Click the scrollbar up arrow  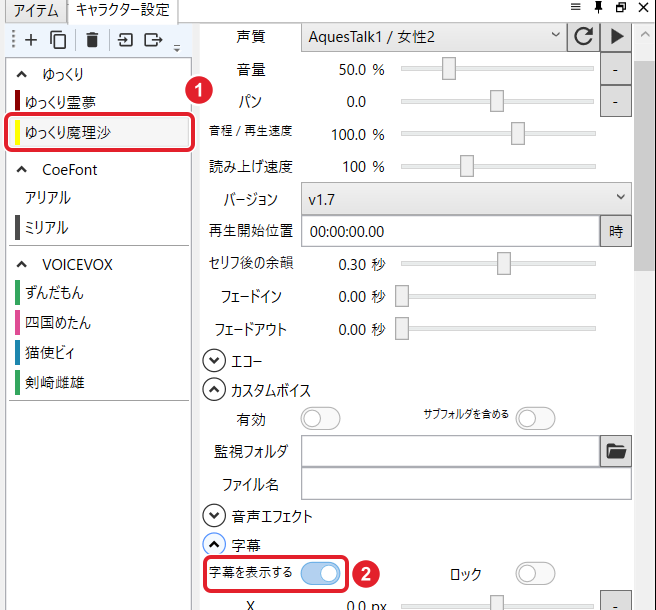click(x=644, y=35)
